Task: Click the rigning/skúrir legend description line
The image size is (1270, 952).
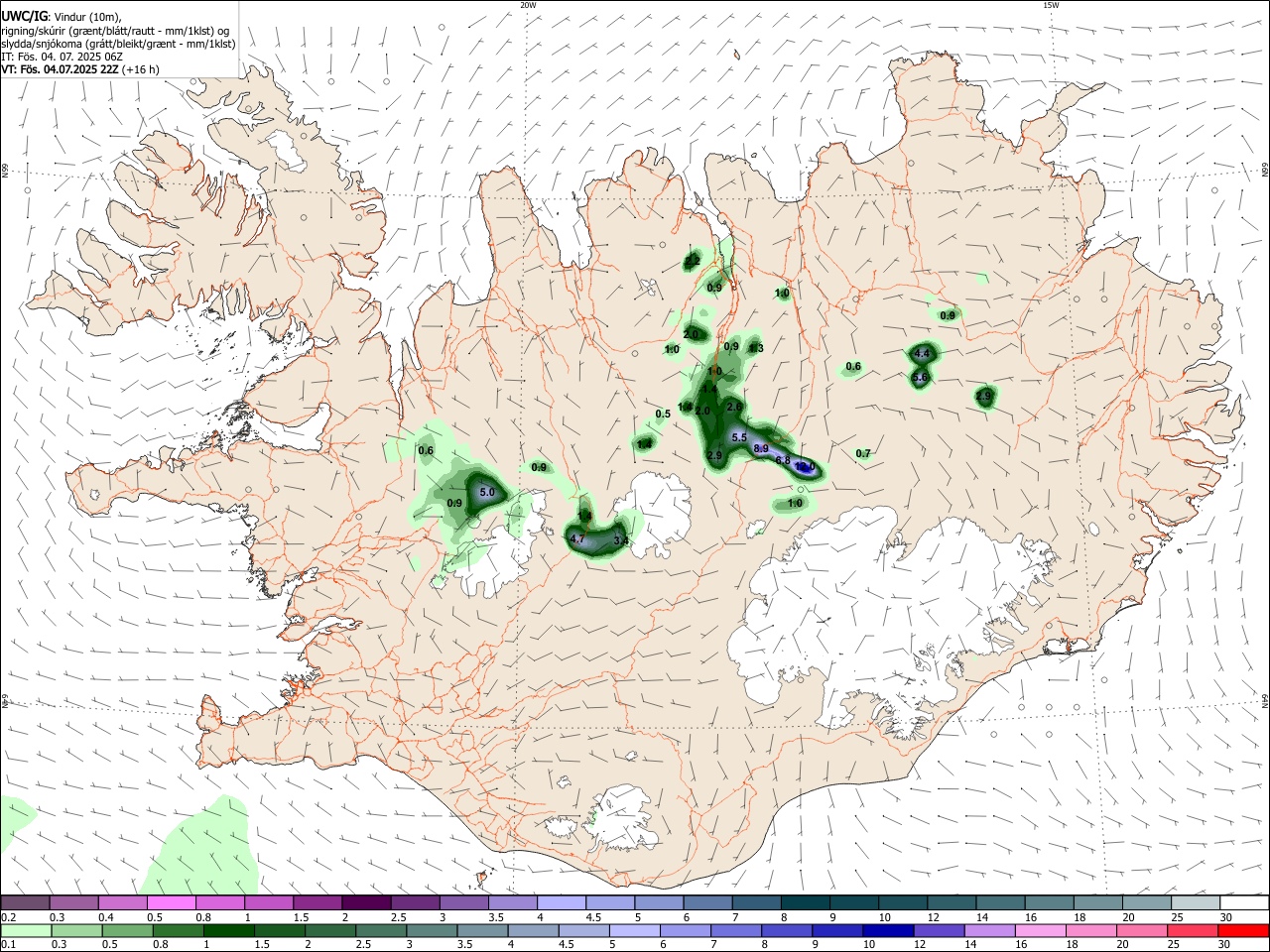Action: pos(115,31)
